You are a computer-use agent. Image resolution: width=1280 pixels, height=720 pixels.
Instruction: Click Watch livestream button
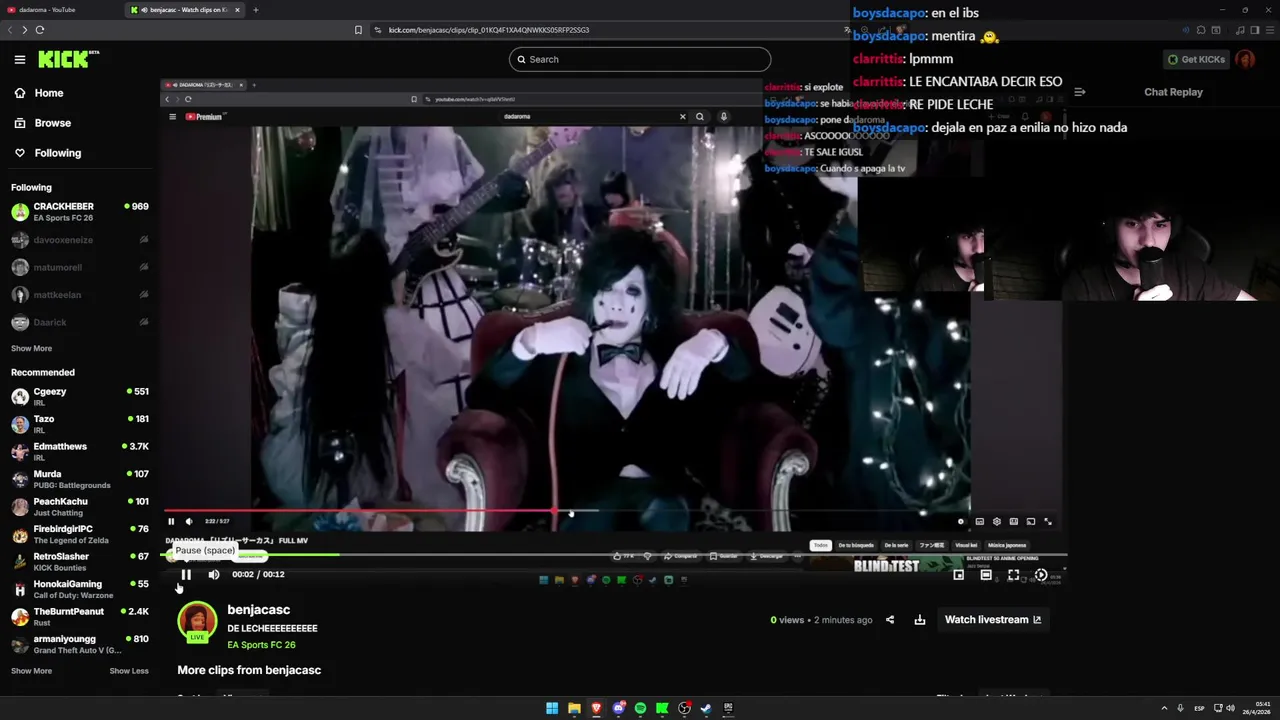(993, 620)
